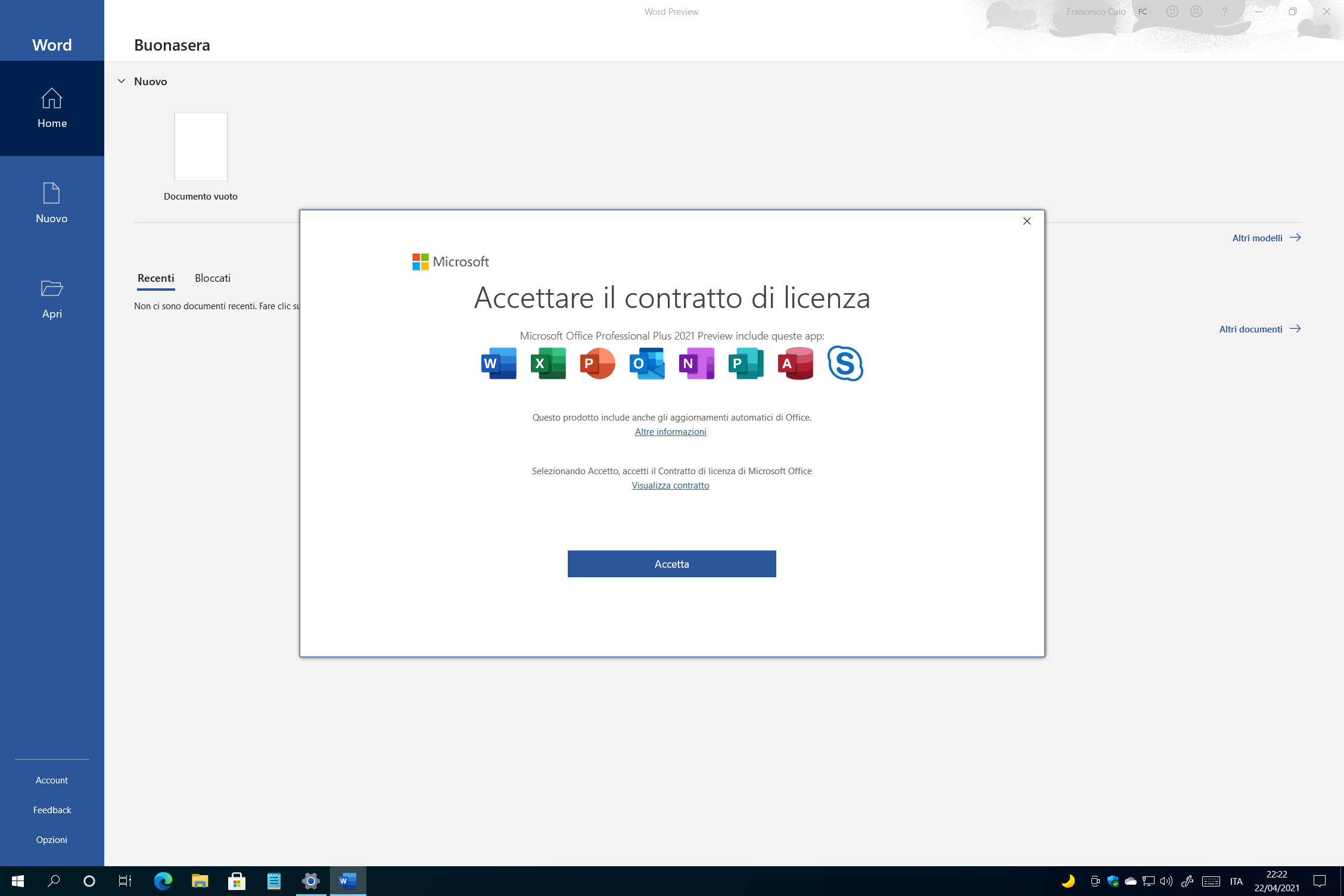Open Feedback in the Word sidebar
Screen dimensions: 1344x896
click(52, 810)
